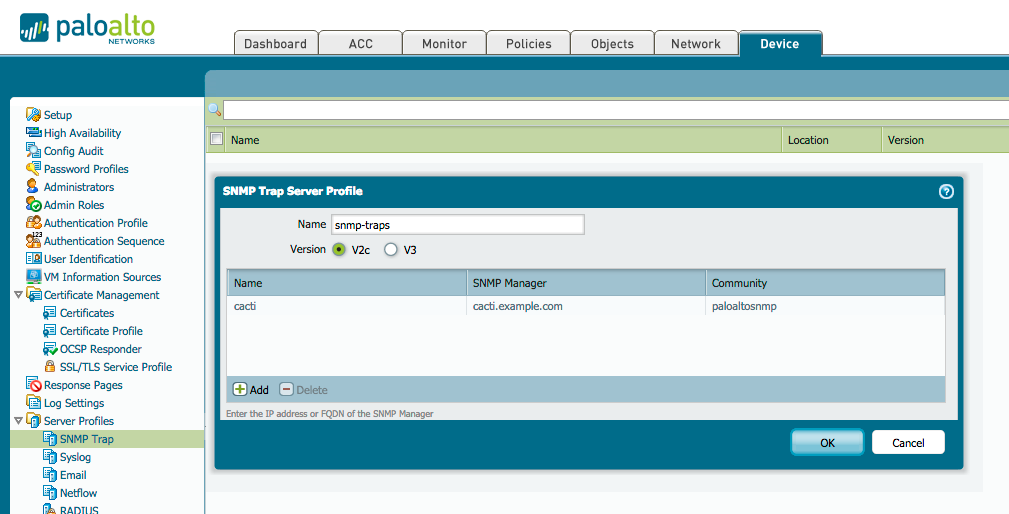This screenshot has width=1009, height=514.
Task: Click OK to save the profile
Action: (x=827, y=442)
